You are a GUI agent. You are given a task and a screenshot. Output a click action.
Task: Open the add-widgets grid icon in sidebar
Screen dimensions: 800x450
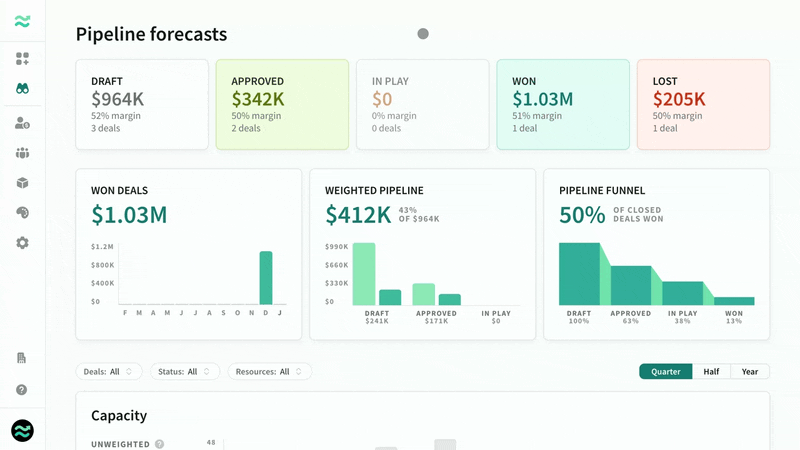tap(22, 59)
